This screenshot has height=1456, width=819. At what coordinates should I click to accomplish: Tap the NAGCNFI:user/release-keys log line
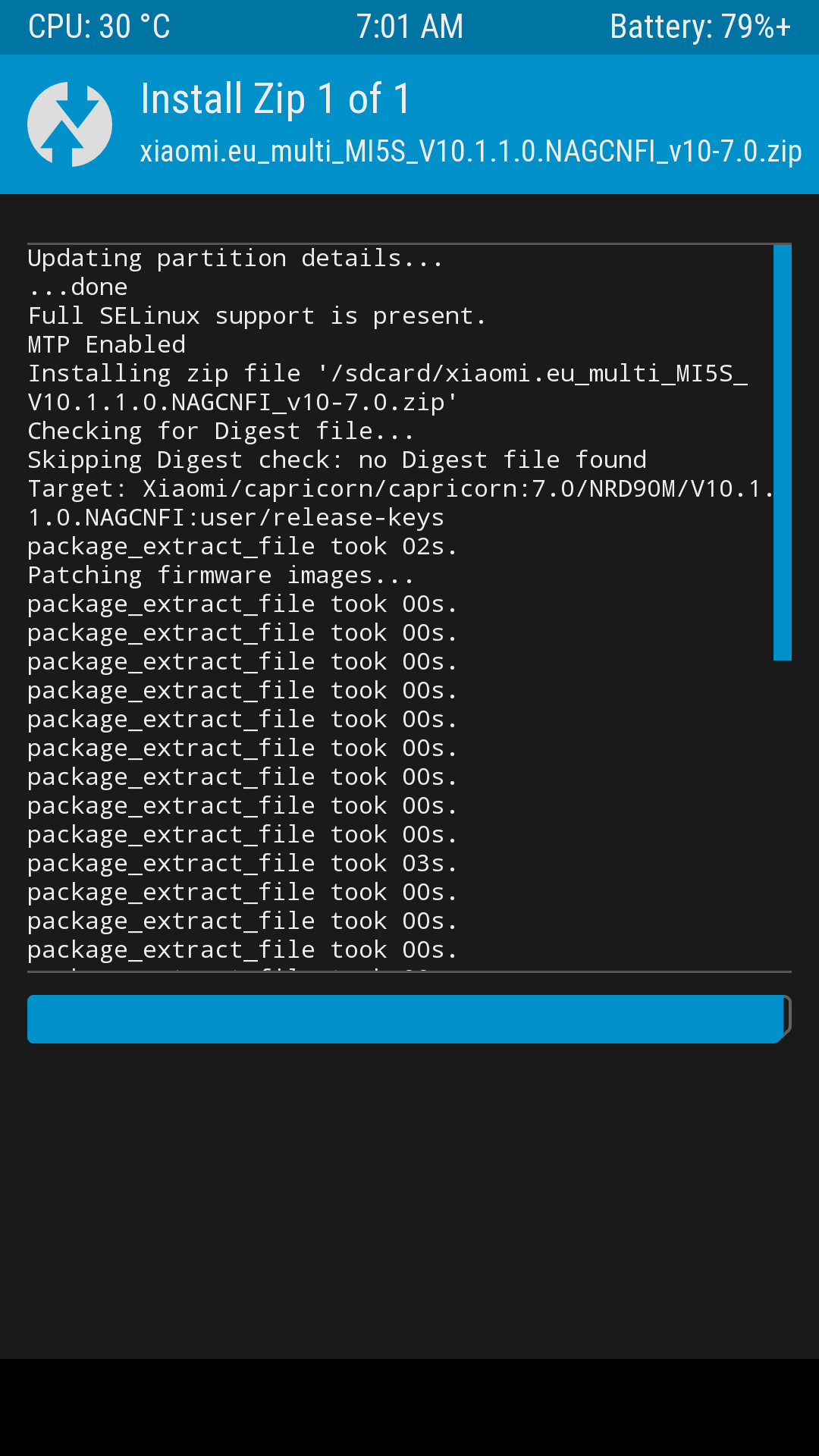point(236,518)
